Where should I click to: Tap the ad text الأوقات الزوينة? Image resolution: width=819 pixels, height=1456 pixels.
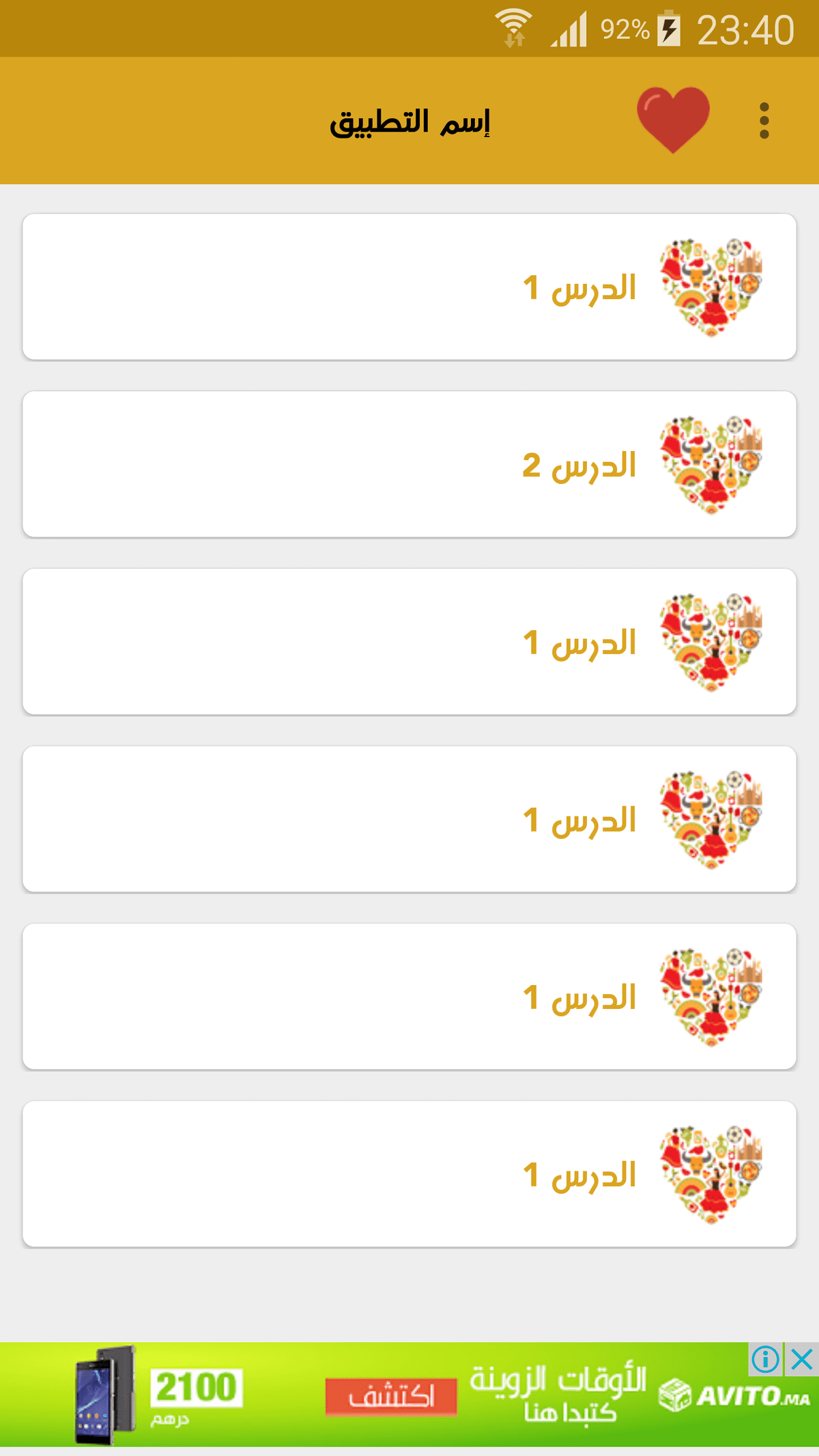coord(558,1380)
